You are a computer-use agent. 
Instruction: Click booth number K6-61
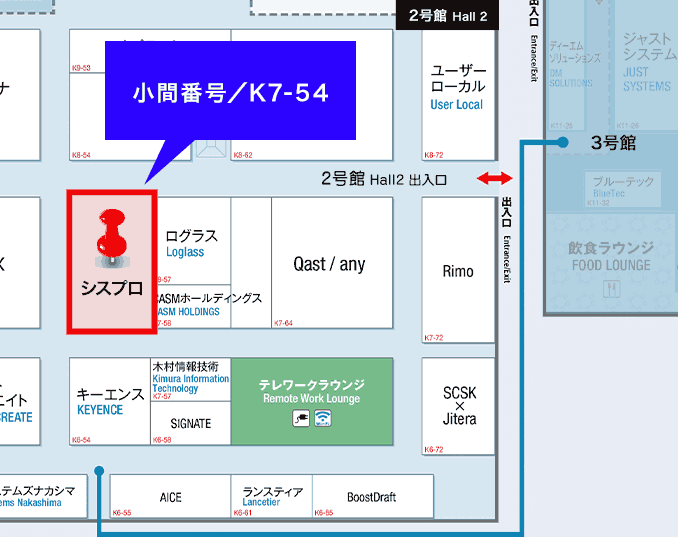point(243,513)
